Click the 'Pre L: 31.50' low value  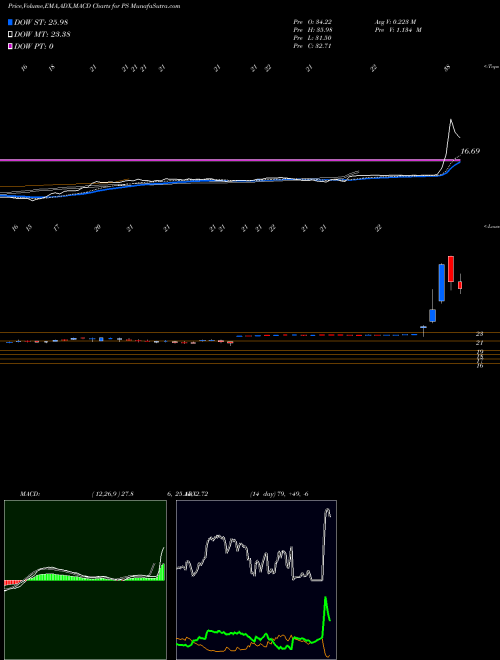pyautogui.click(x=312, y=38)
